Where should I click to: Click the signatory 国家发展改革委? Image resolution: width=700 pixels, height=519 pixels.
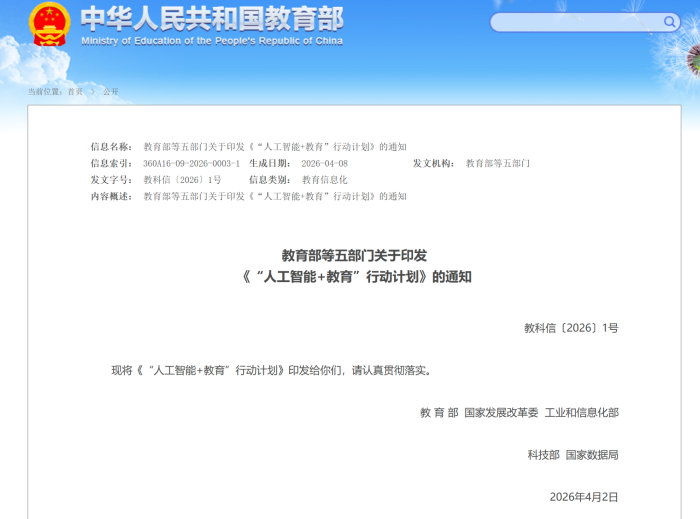coord(501,413)
